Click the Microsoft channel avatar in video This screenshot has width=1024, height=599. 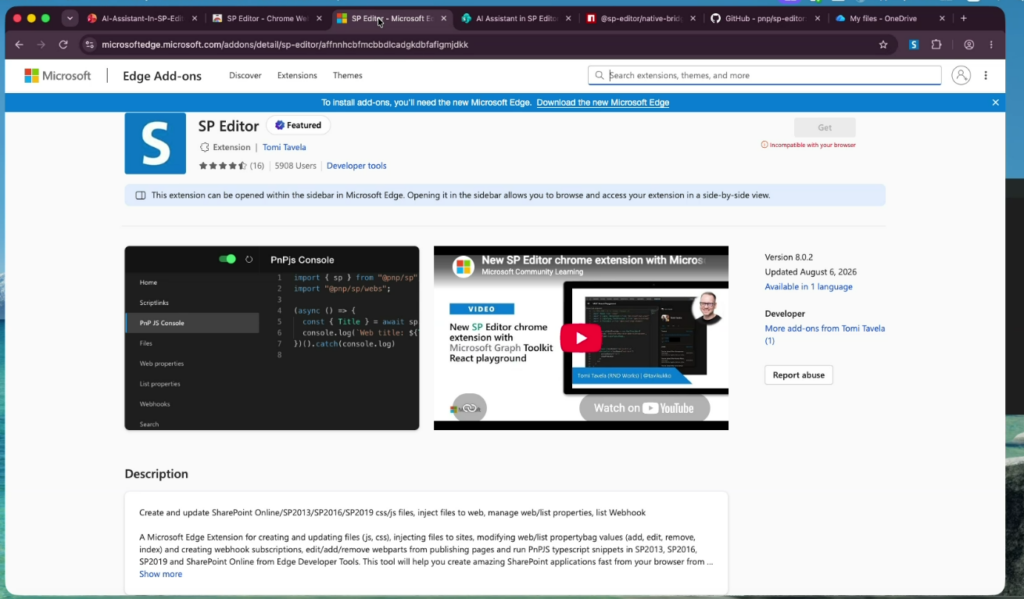click(463, 266)
